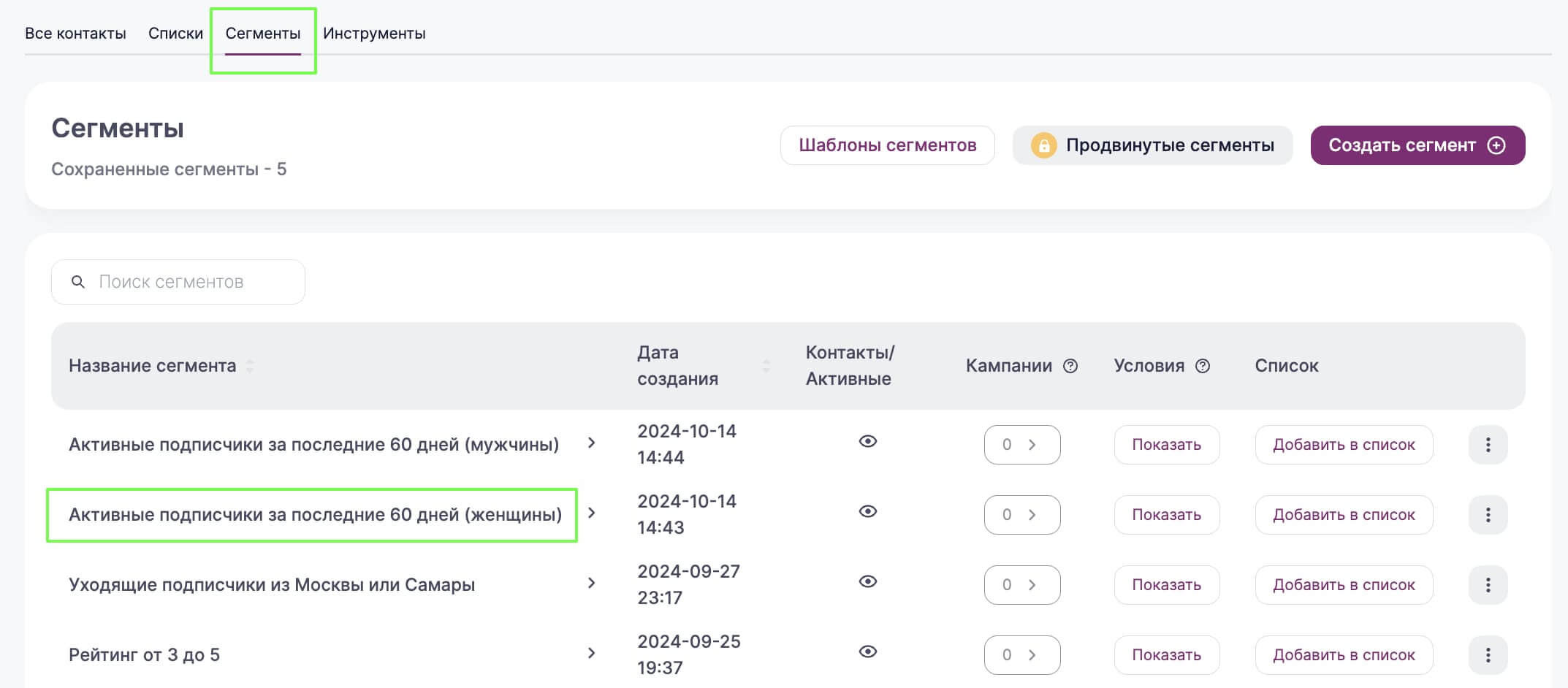Sort by Дата создания column
This screenshot has width=1568, height=688.
pyautogui.click(x=766, y=366)
